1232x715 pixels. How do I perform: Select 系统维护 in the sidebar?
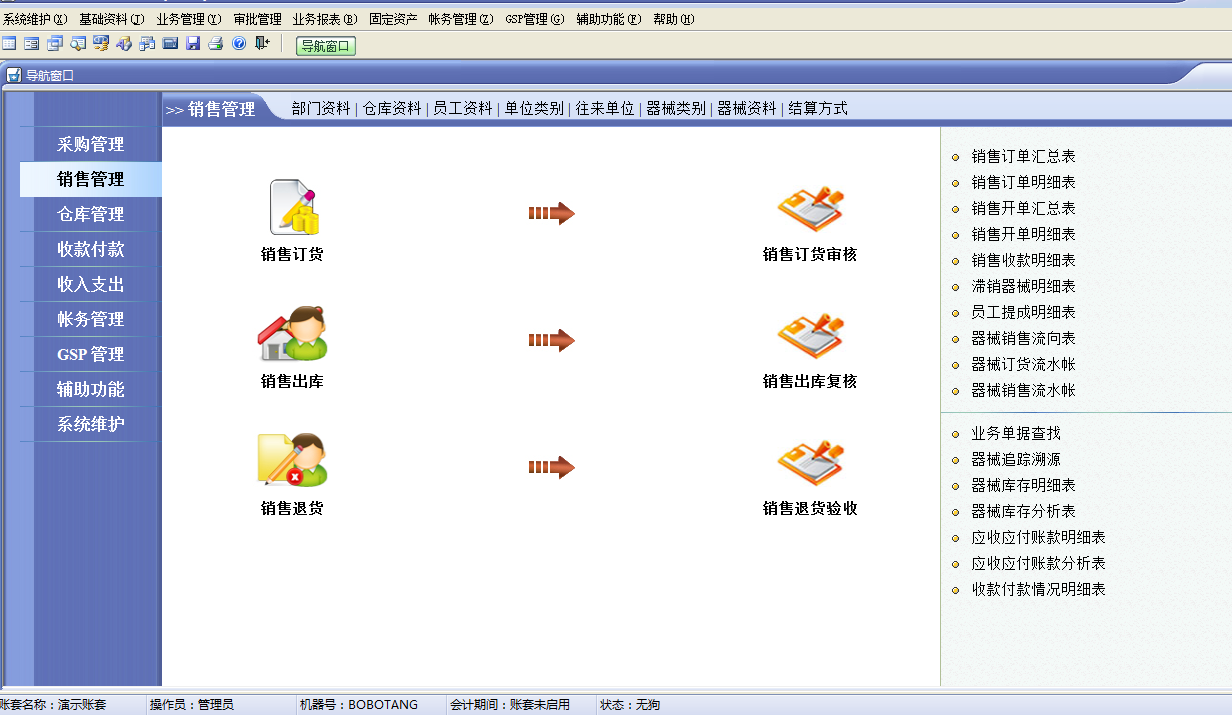(x=91, y=424)
